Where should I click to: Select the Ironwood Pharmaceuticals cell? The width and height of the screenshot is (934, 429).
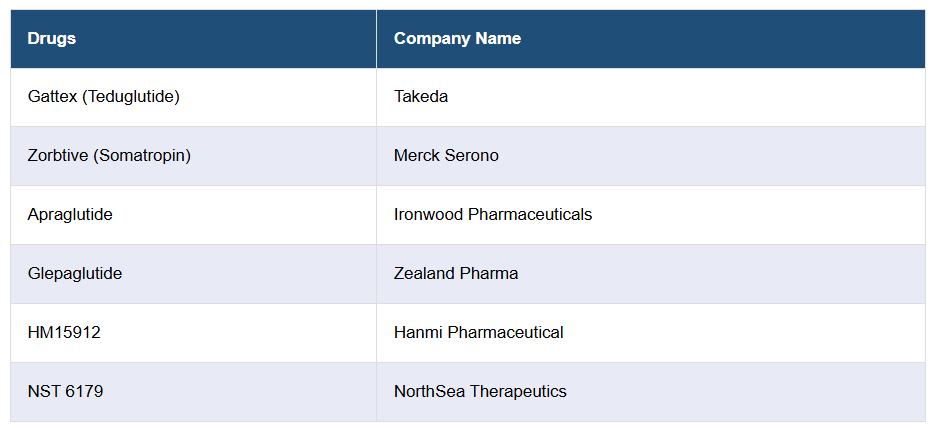click(x=493, y=215)
